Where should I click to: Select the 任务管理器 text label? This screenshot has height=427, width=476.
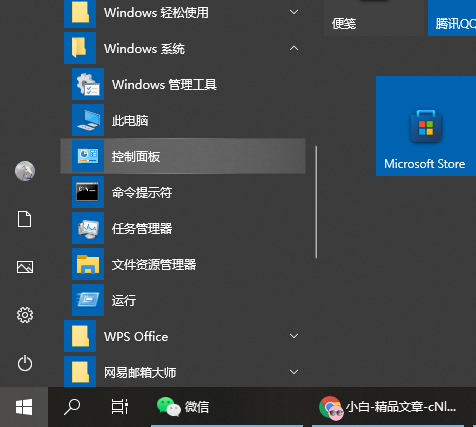(x=142, y=229)
